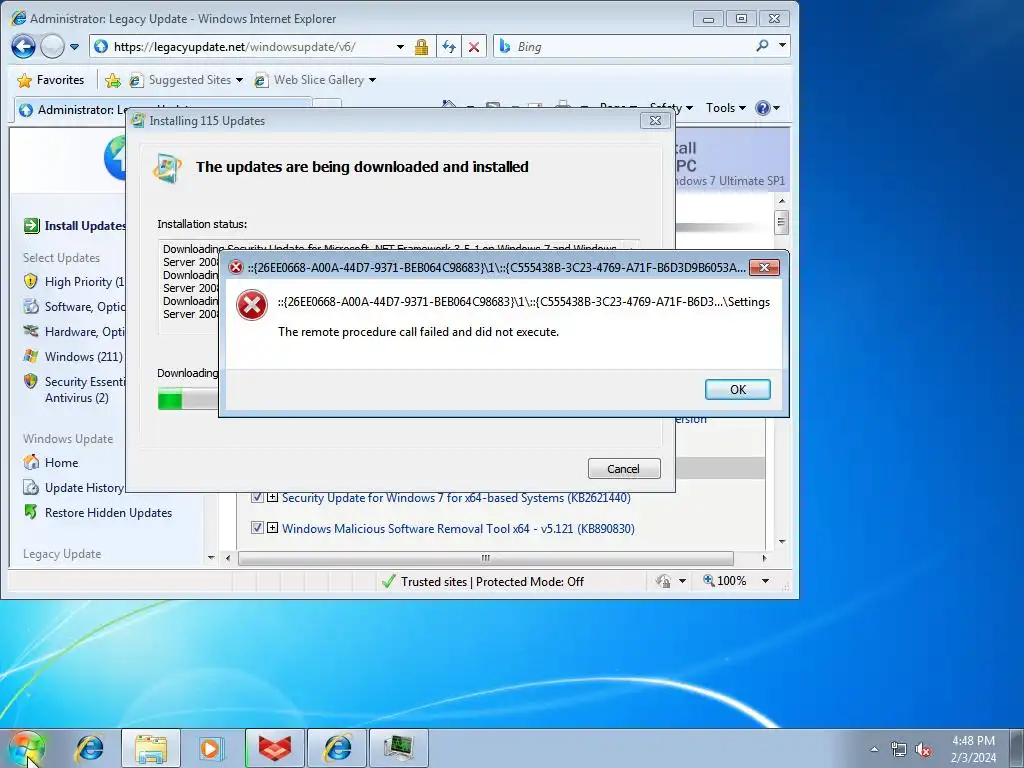Select Hardware, Optional updates category
This screenshot has width=1024, height=768.
coord(74,332)
